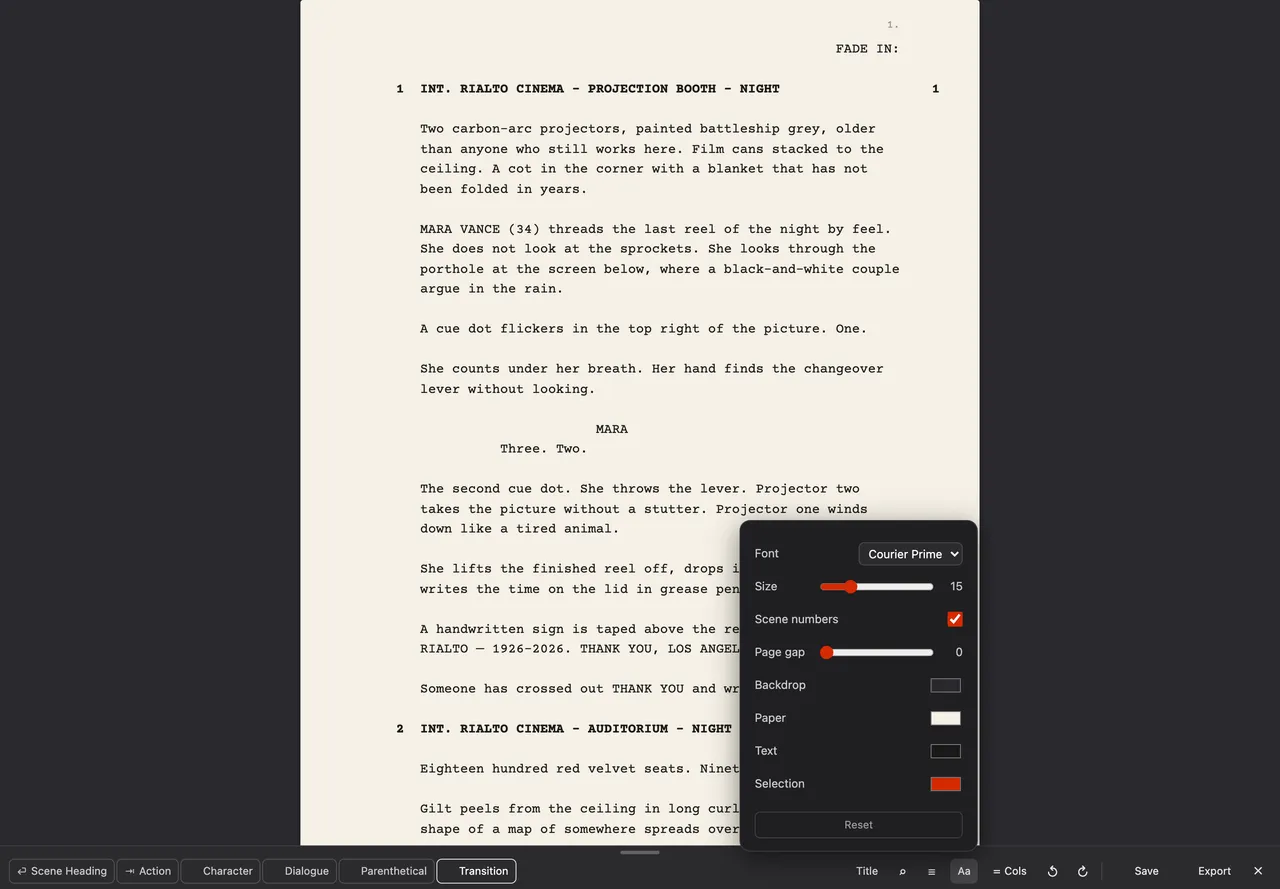Click the drag handle above the toolbar
The height and width of the screenshot is (889, 1280).
pyautogui.click(x=640, y=852)
